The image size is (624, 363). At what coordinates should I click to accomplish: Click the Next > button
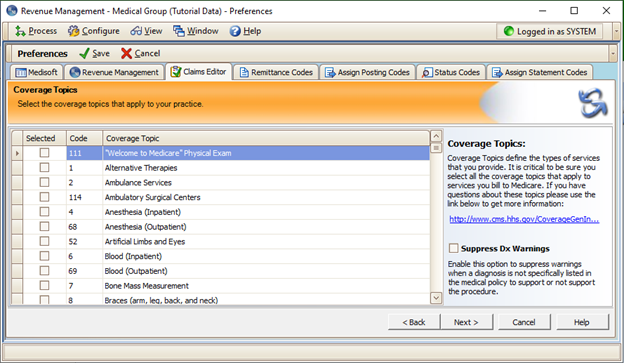466,322
